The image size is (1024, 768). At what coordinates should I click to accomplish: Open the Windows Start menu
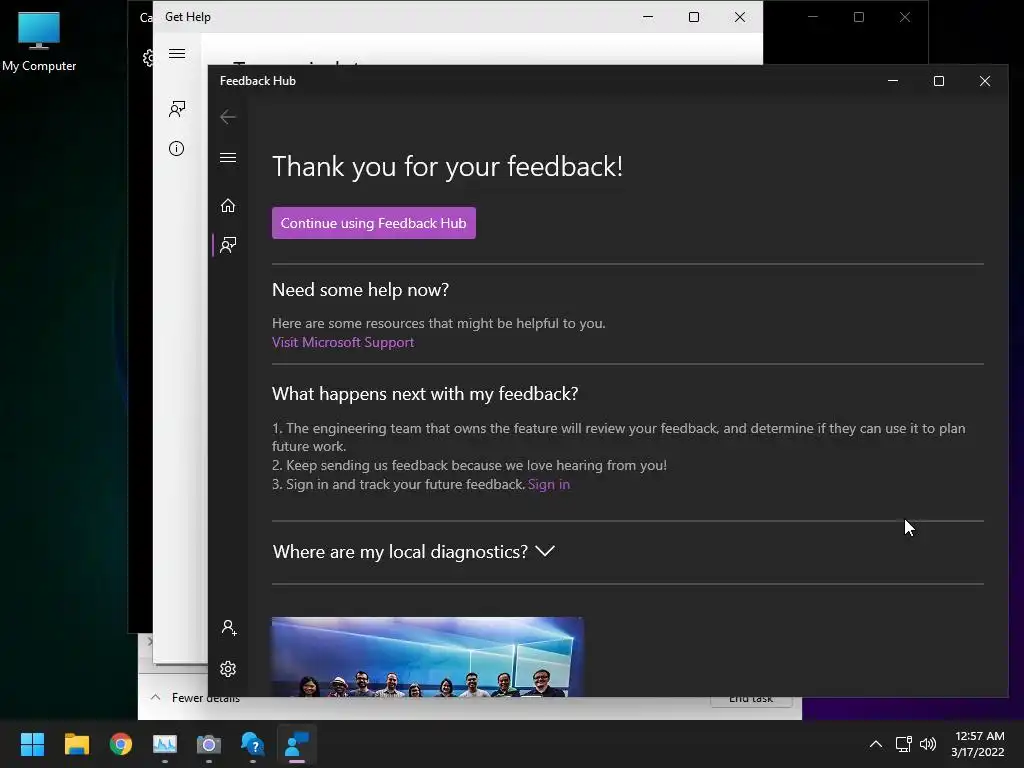(x=32, y=744)
